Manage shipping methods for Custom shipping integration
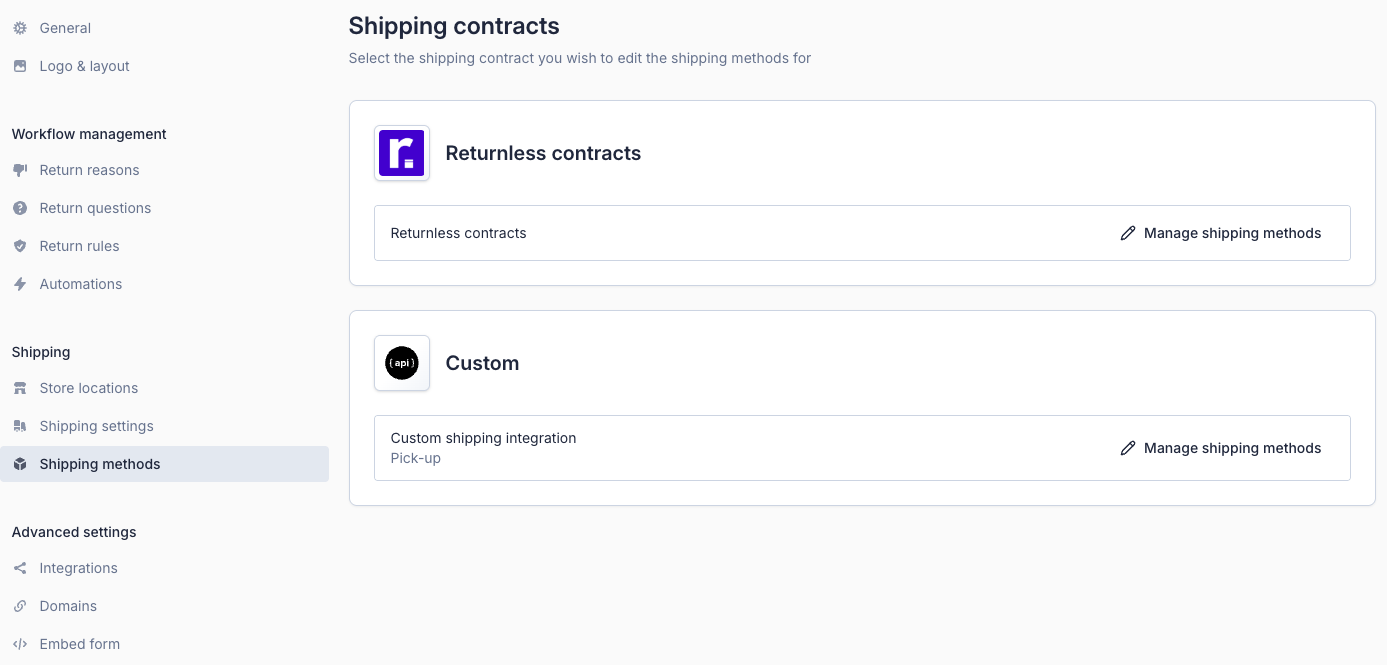 [1221, 448]
